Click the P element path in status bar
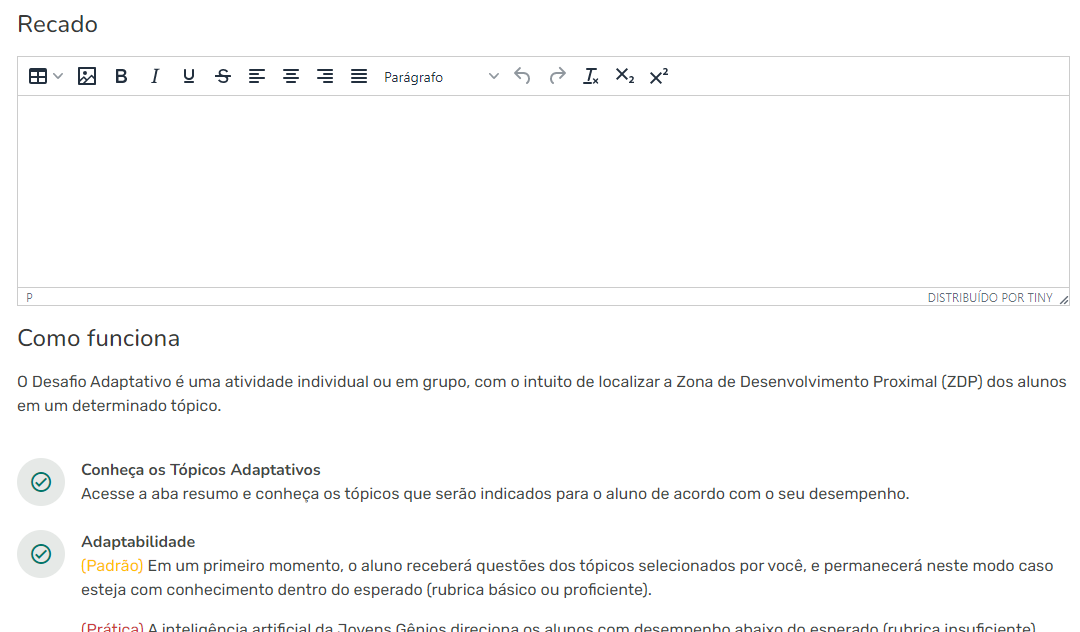Screen dimensions: 1080x632 point(29,298)
